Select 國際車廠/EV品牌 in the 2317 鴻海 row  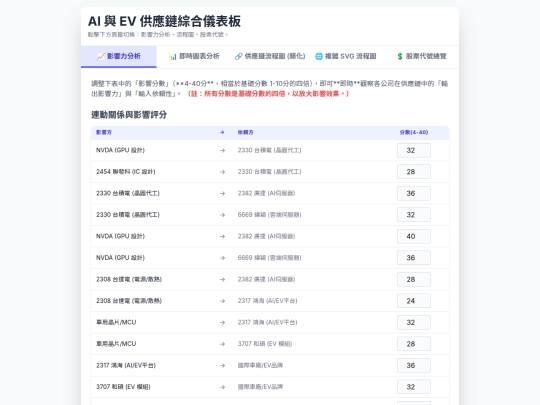[260, 366]
